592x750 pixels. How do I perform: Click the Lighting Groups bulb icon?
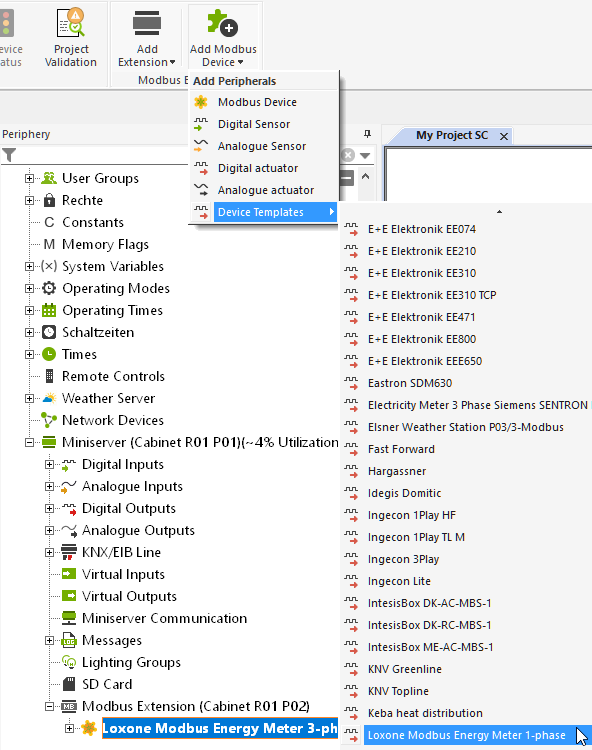click(x=69, y=662)
